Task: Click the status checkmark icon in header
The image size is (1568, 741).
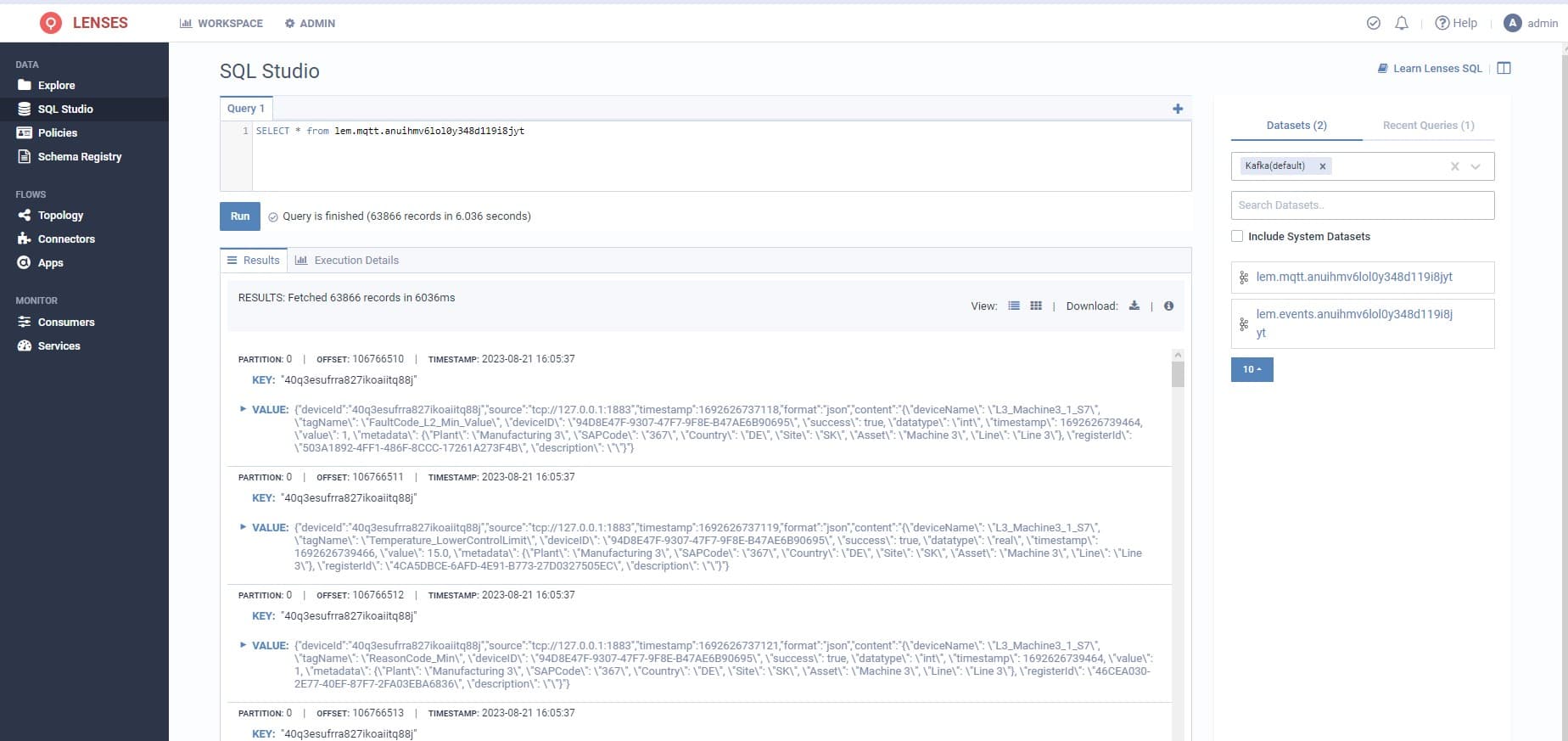Action: click(1374, 23)
